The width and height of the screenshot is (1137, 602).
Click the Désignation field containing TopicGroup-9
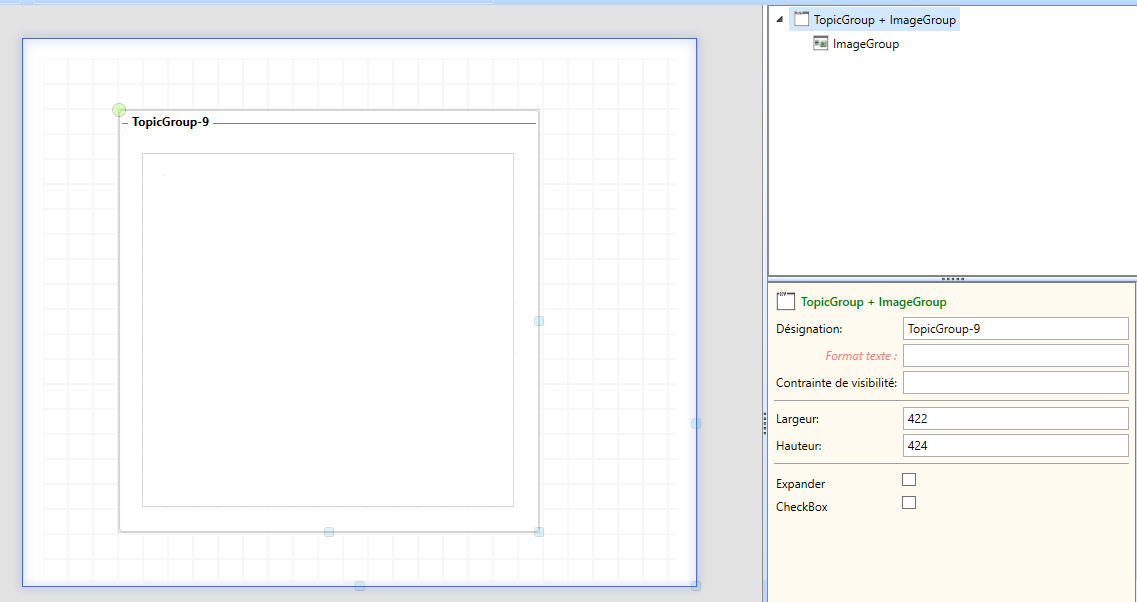coord(1015,328)
